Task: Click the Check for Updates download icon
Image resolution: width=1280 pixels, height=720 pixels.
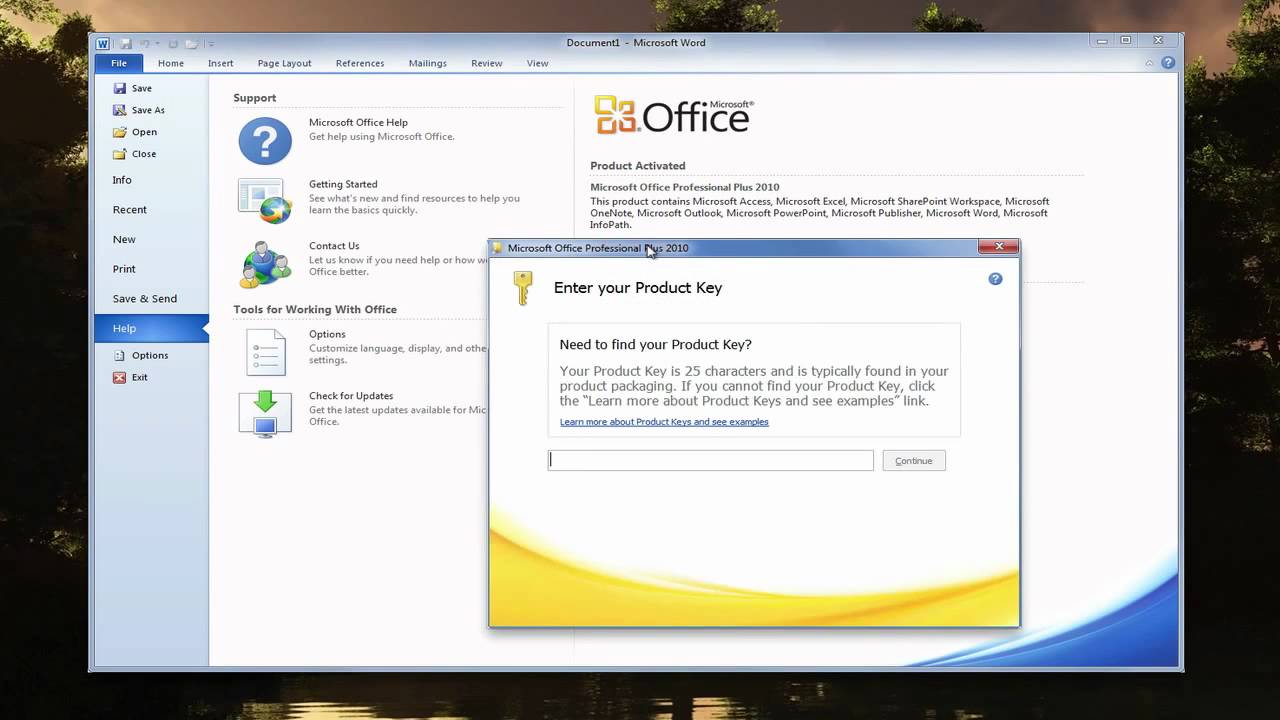Action: coord(265,413)
